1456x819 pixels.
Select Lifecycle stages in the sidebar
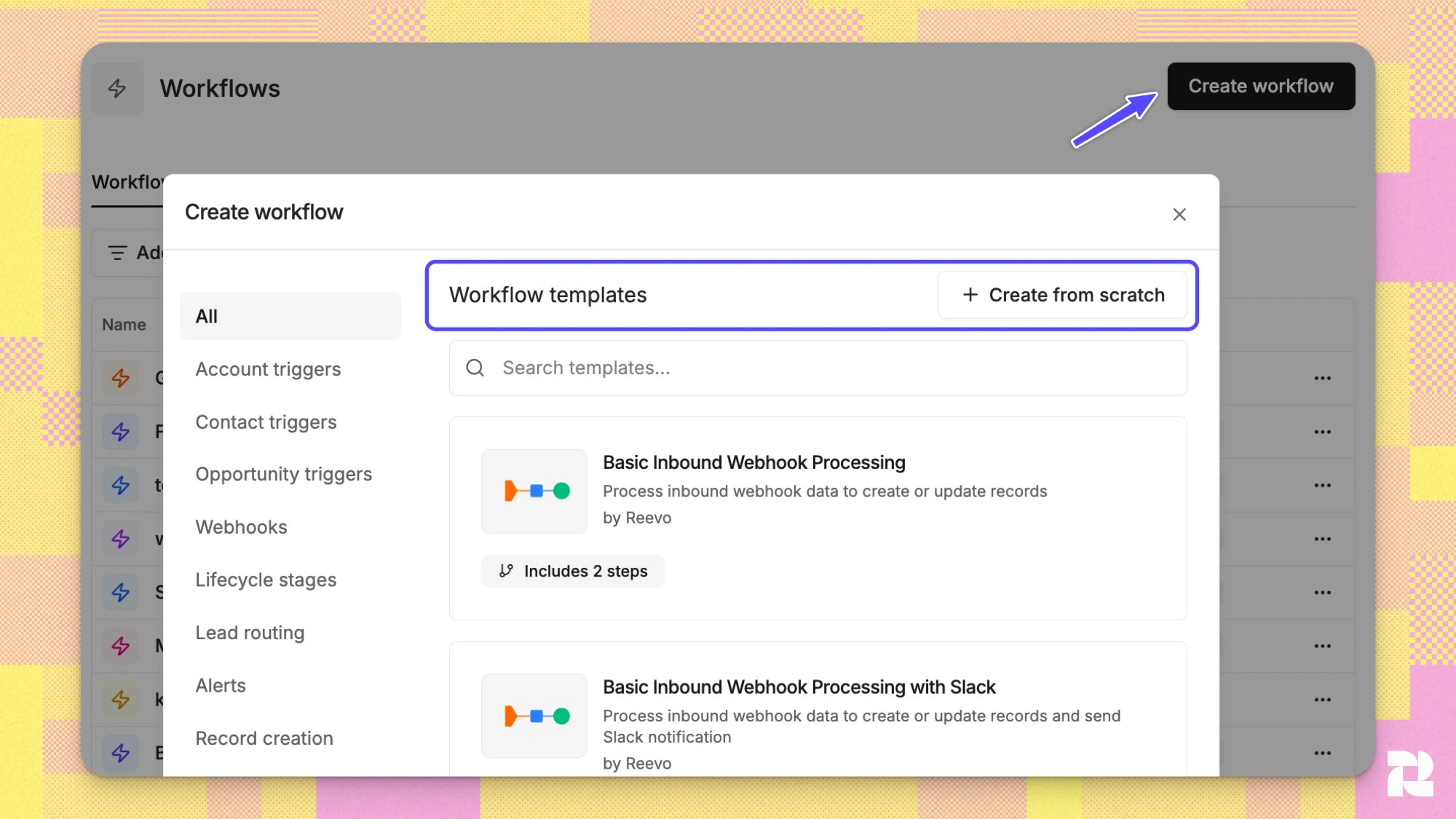pos(265,579)
